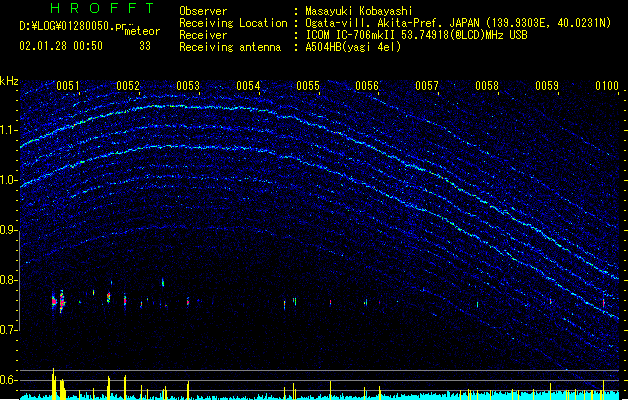Viewport: 629px width, 400px height.
Task: Click the 0052 time marker
Action: coord(128,86)
